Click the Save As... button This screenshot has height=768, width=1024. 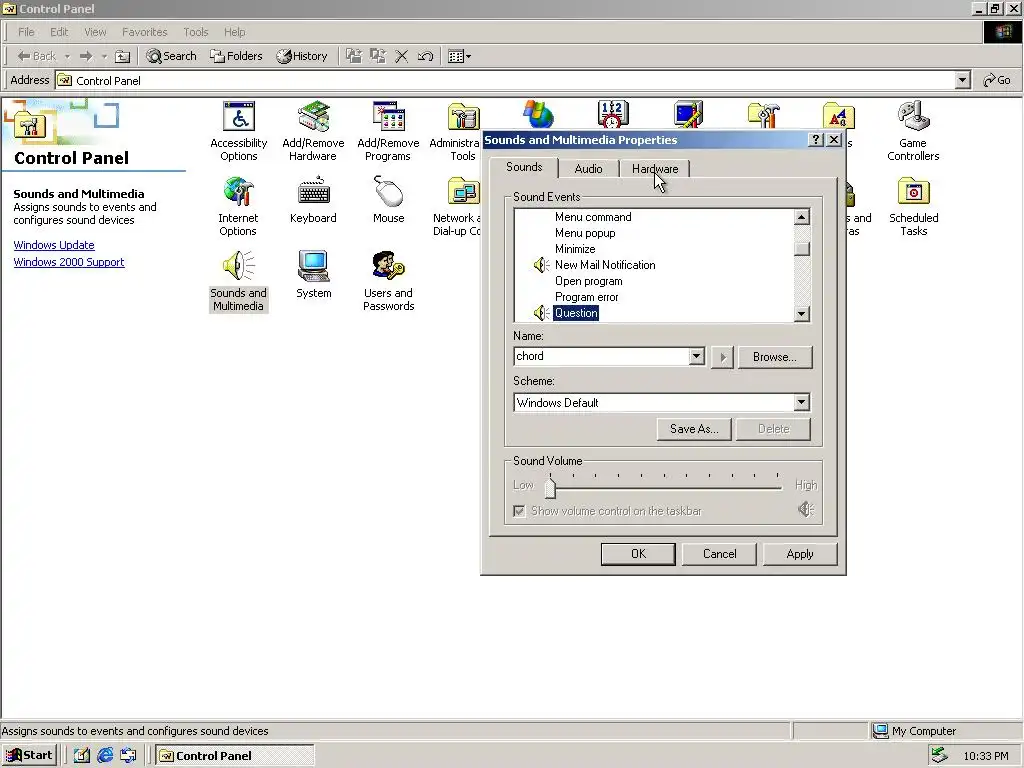(694, 429)
